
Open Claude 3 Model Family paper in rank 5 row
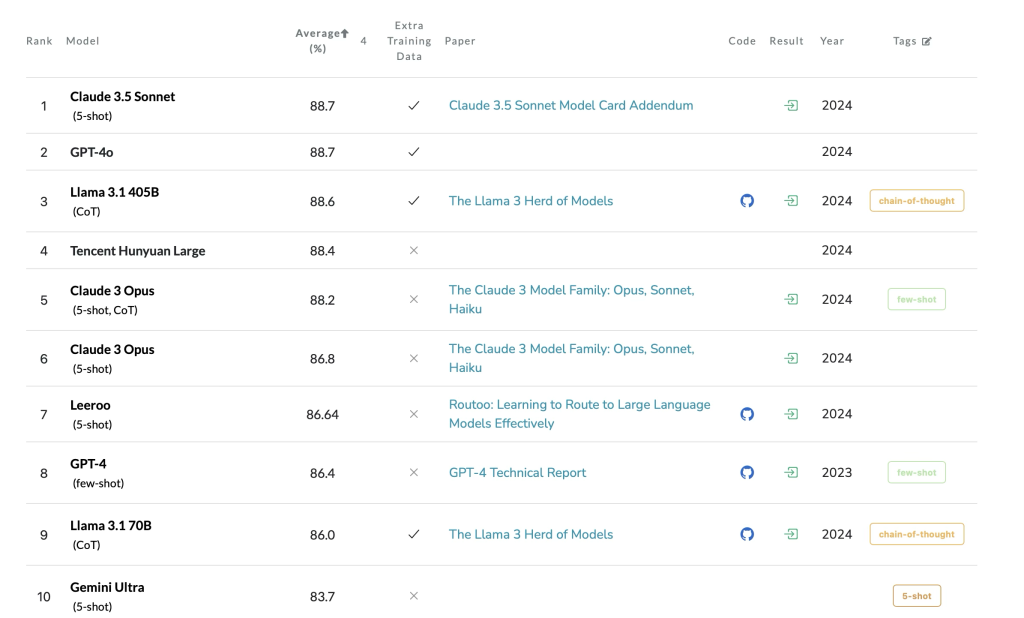pos(571,299)
